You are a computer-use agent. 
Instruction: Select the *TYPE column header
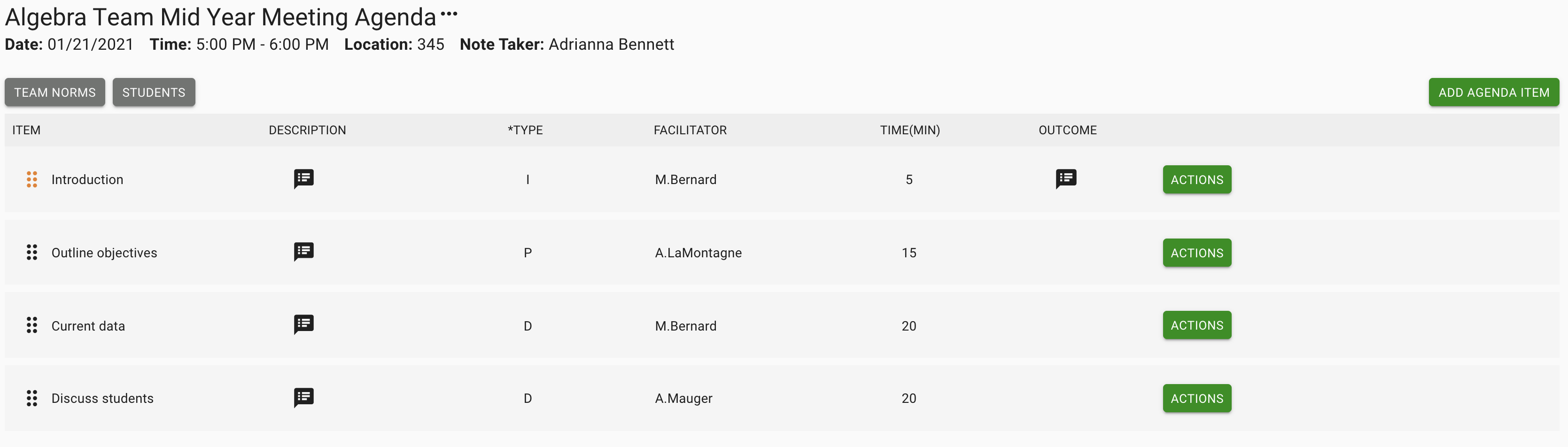(525, 130)
